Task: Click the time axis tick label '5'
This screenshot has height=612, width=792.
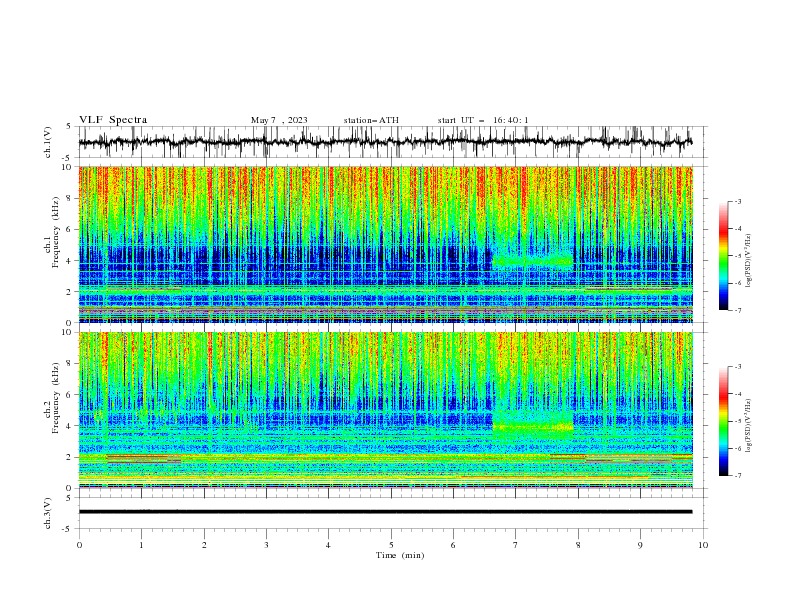Action: (391, 545)
